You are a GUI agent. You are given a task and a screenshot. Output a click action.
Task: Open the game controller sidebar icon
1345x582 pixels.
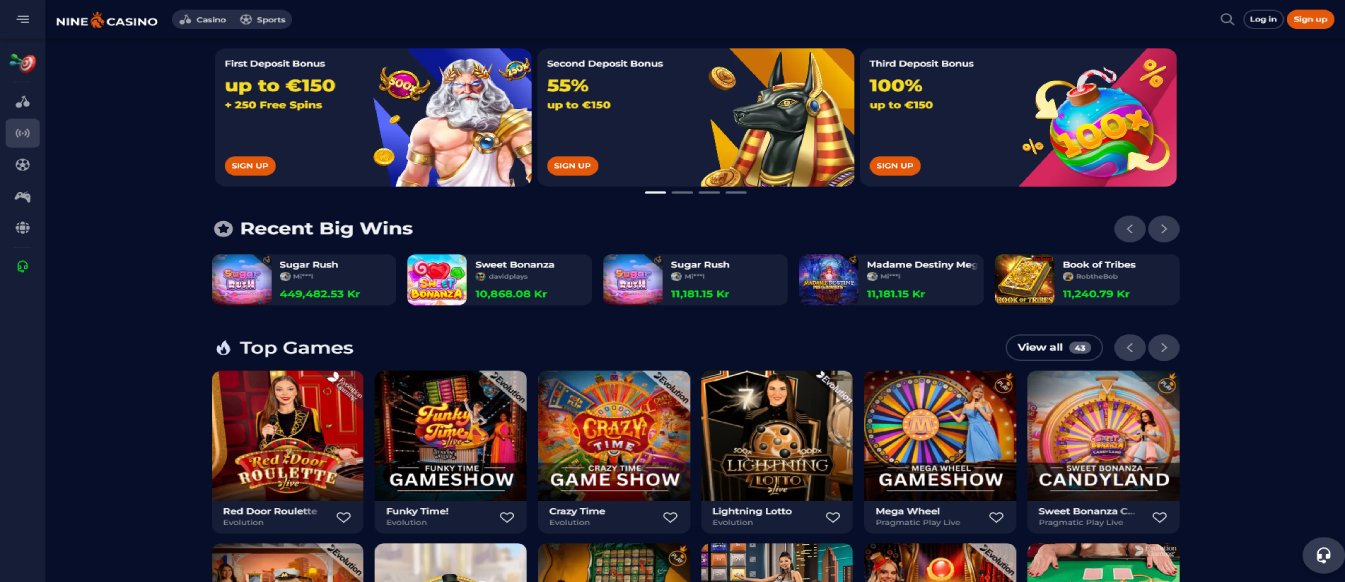click(x=22, y=197)
